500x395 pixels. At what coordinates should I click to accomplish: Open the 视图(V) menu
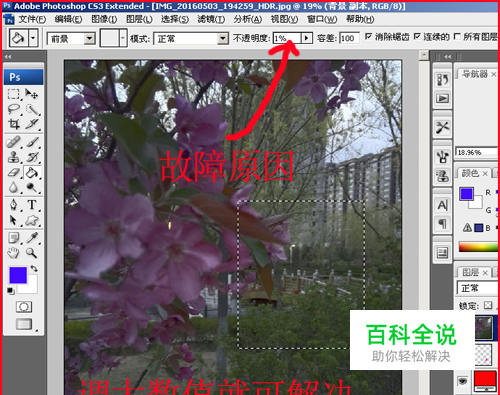coord(284,19)
